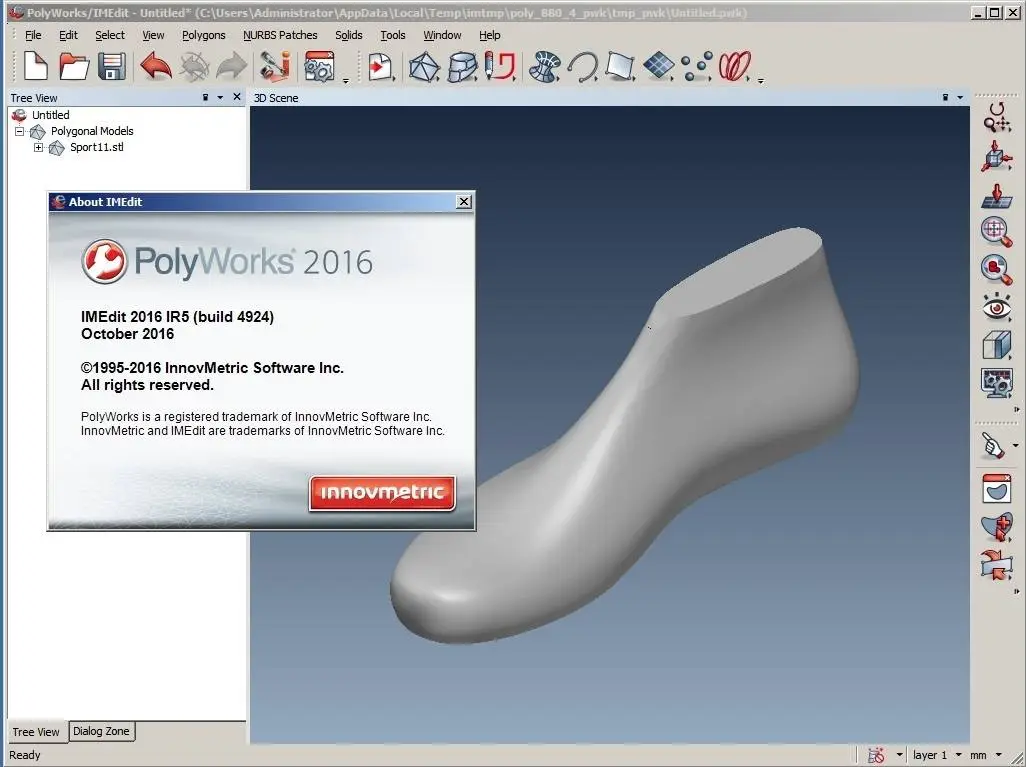Expand the toolbar overflow arrow after red loops icon

(760, 80)
